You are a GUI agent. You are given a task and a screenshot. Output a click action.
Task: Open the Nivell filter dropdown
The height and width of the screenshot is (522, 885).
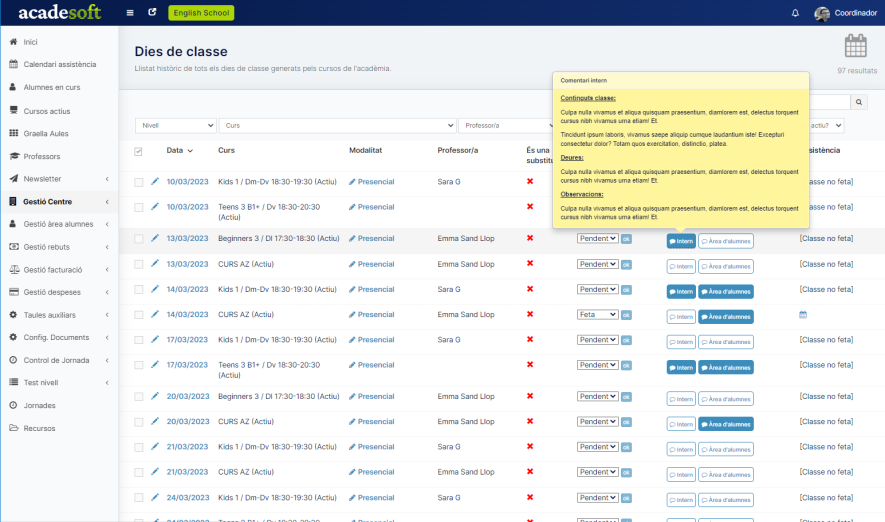(176, 126)
